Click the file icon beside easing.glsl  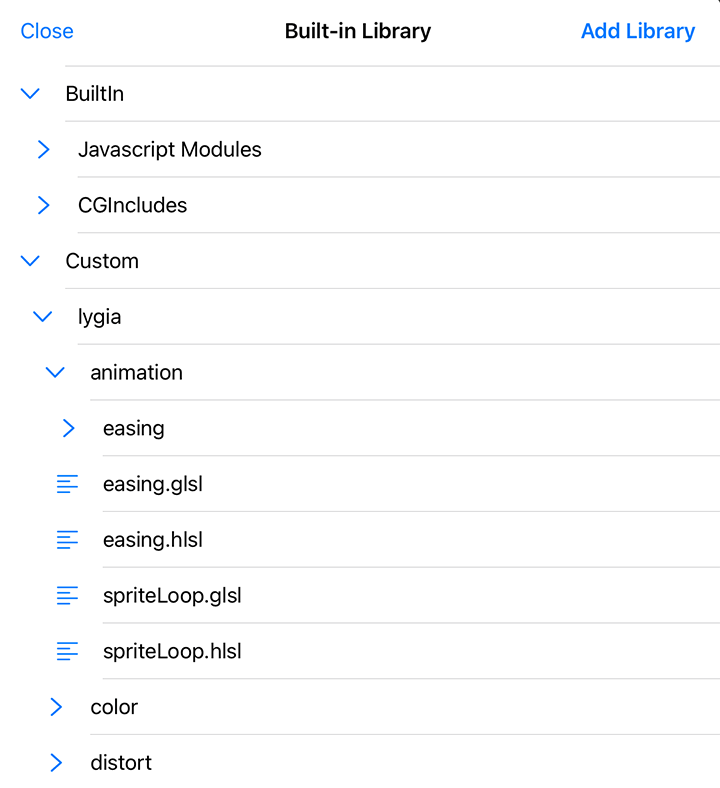(67, 484)
